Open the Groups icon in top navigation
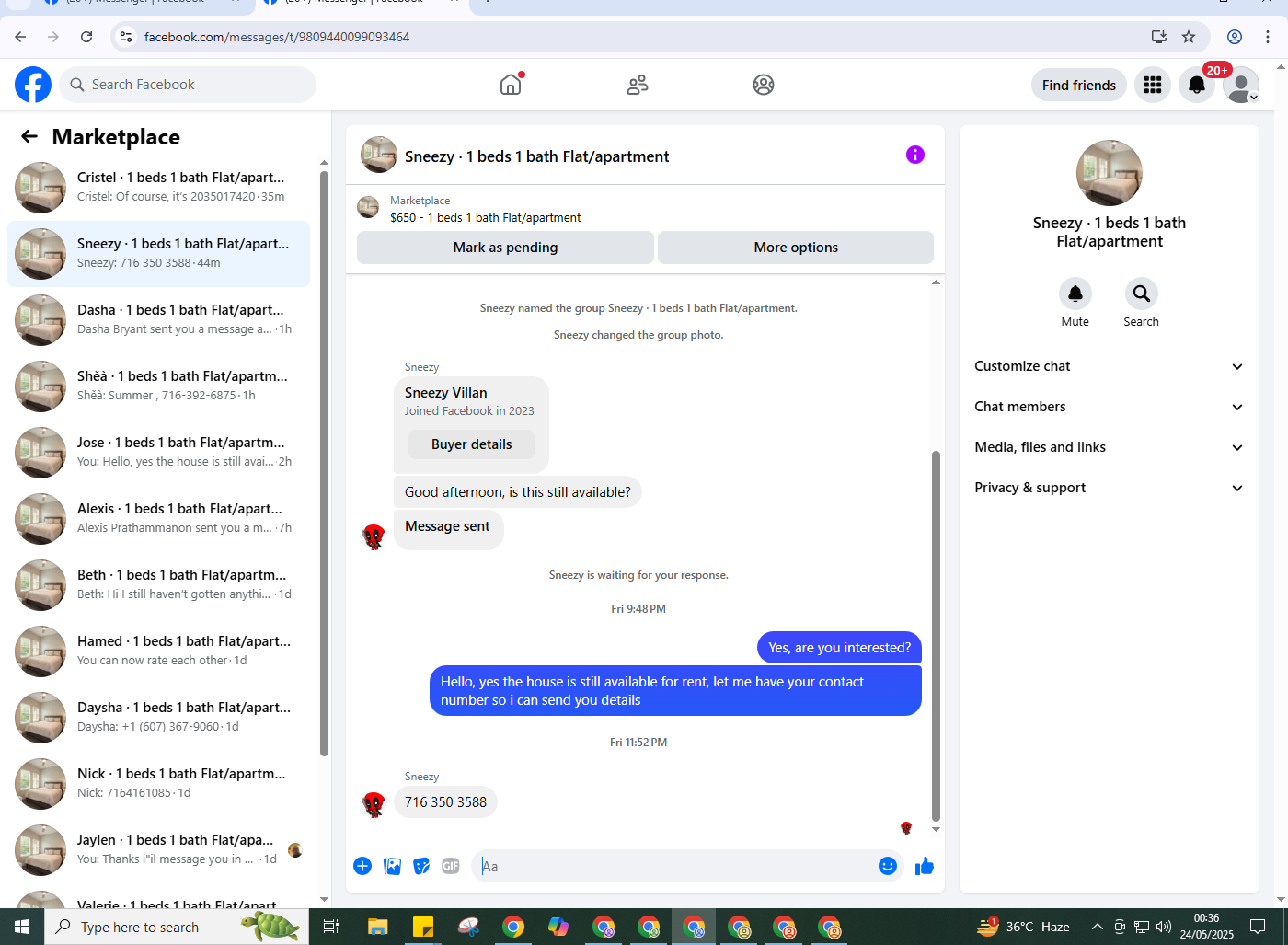Image resolution: width=1288 pixels, height=945 pixels. (764, 85)
